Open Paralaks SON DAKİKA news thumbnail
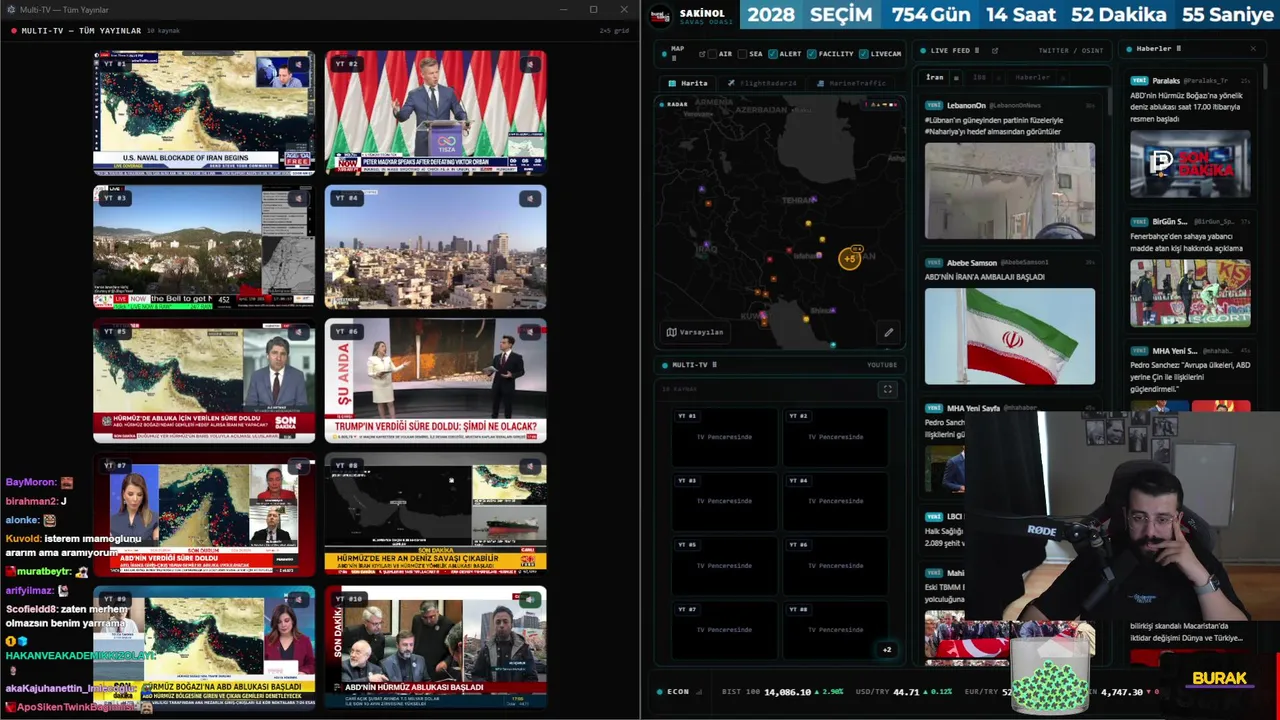 tap(1190, 164)
